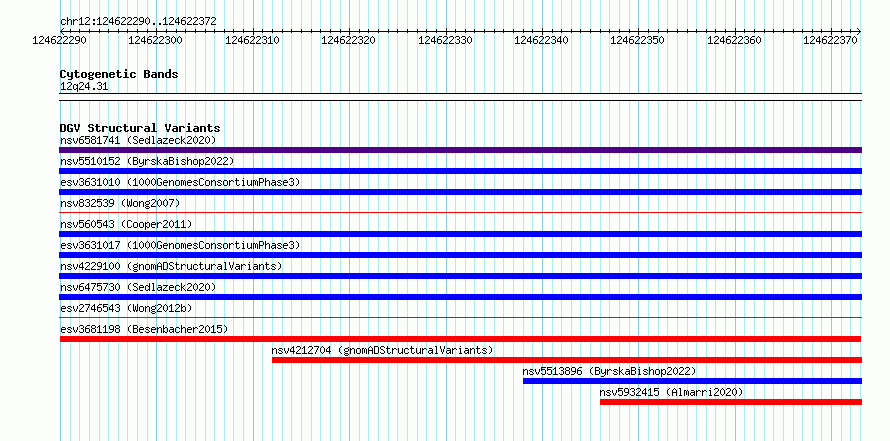Open the nsv560543 (Cooper2011) variant
The width and height of the screenshot is (890, 441).
pos(126,224)
